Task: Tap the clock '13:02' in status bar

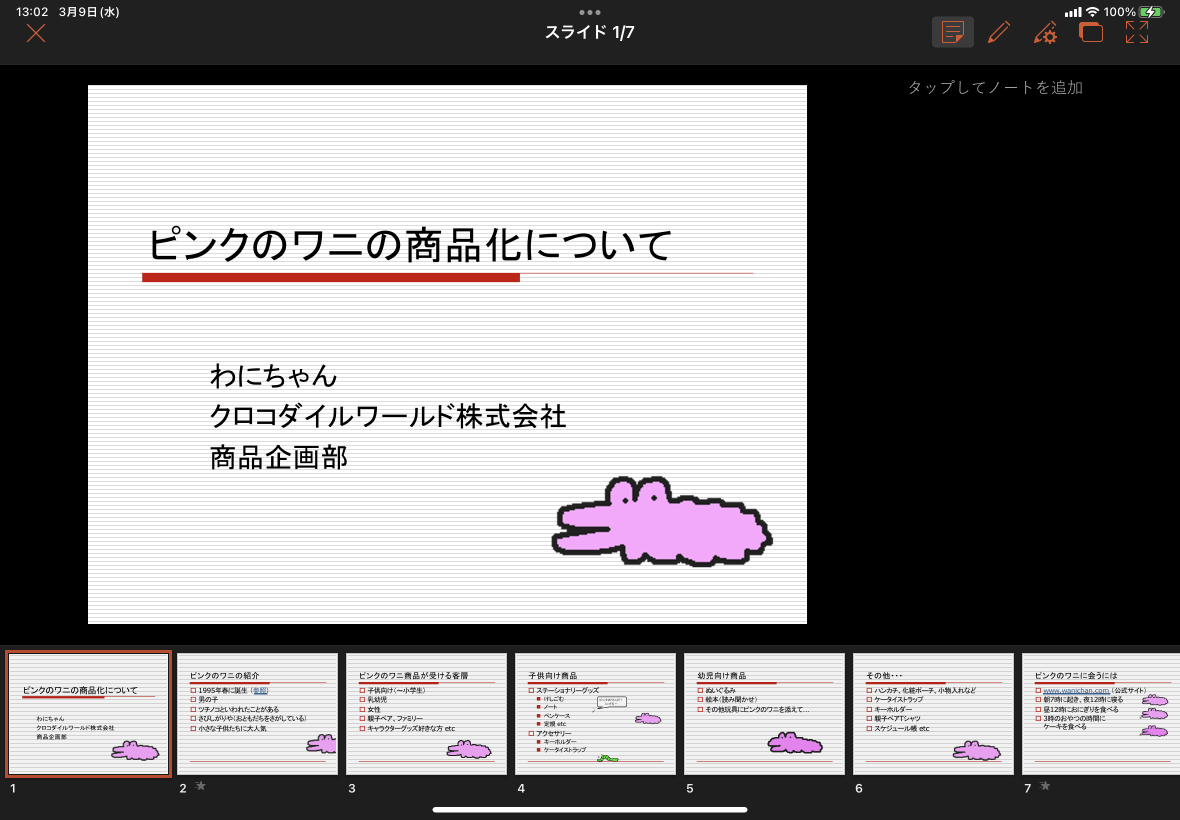Action: (32, 12)
